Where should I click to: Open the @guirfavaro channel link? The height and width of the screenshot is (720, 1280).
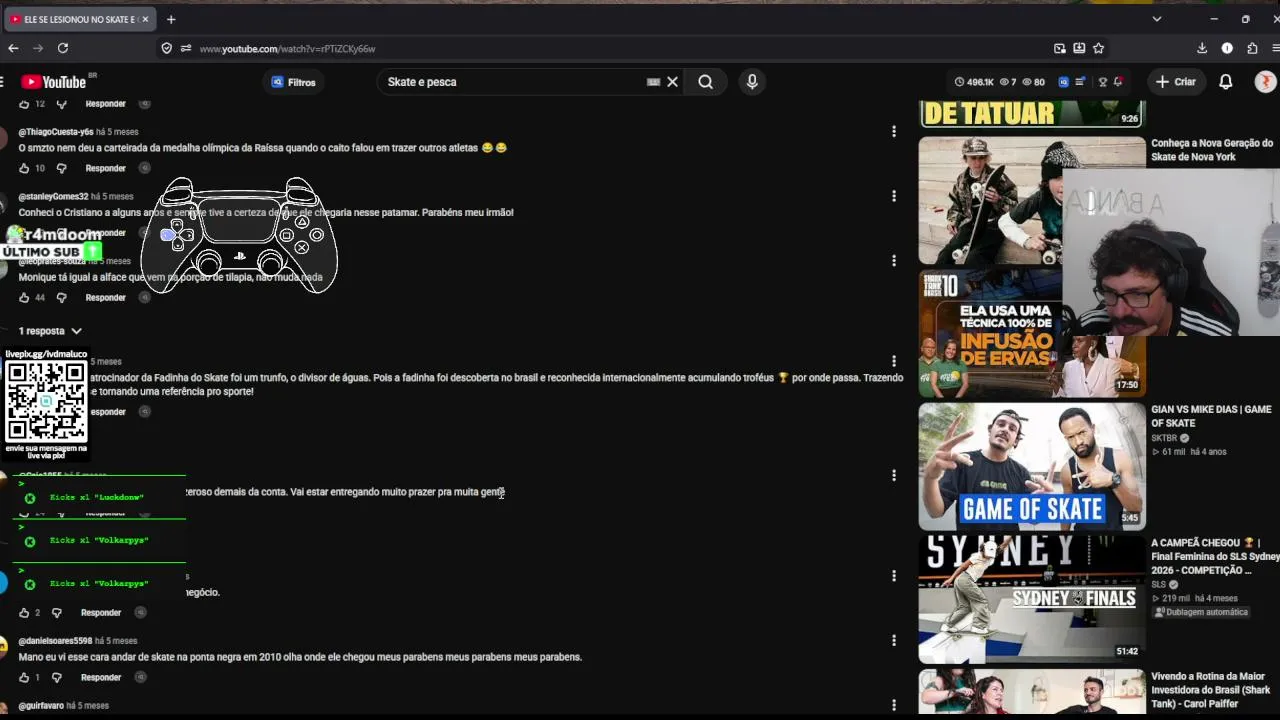[41, 706]
